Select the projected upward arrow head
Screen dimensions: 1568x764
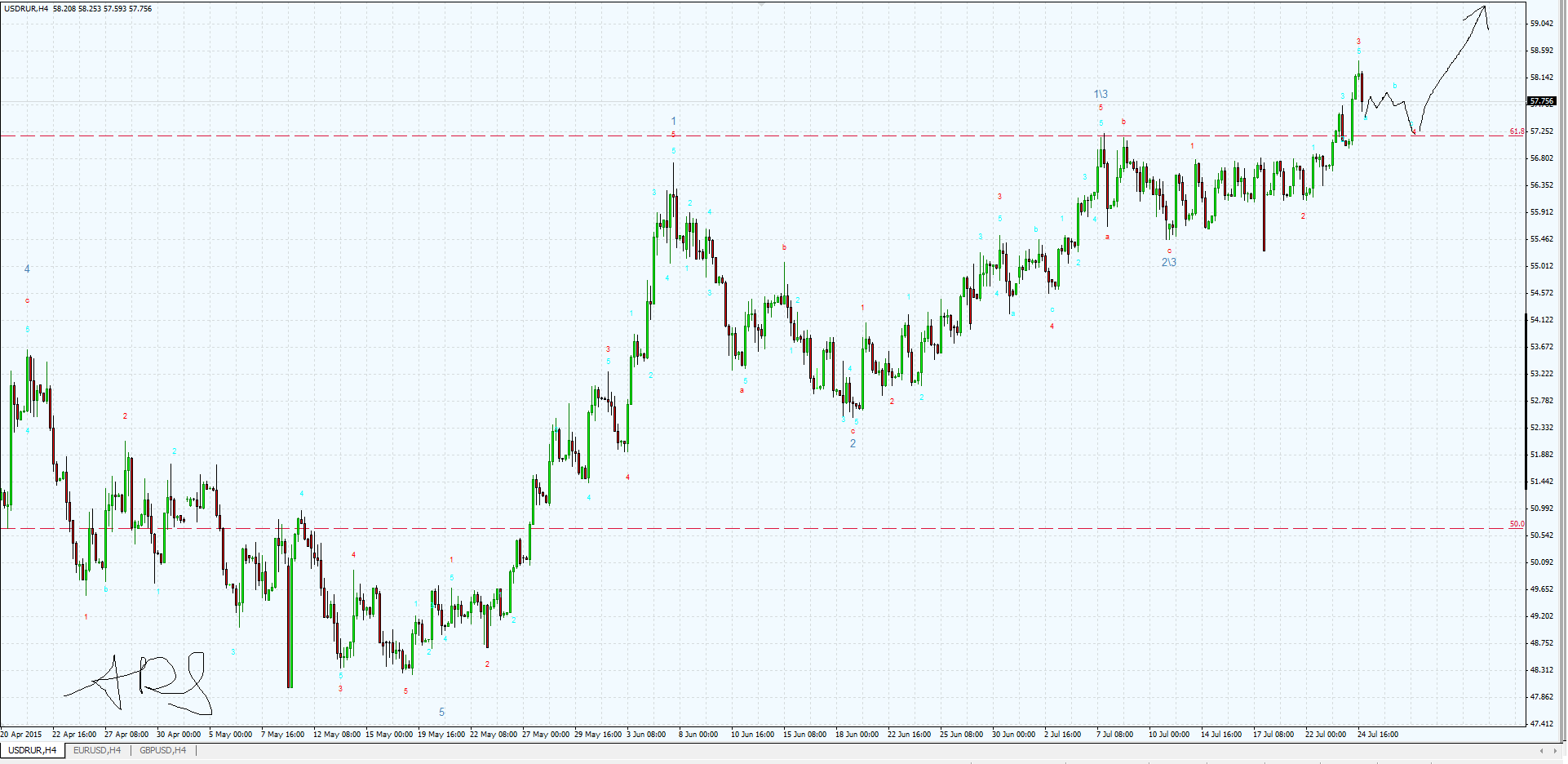(x=1482, y=10)
